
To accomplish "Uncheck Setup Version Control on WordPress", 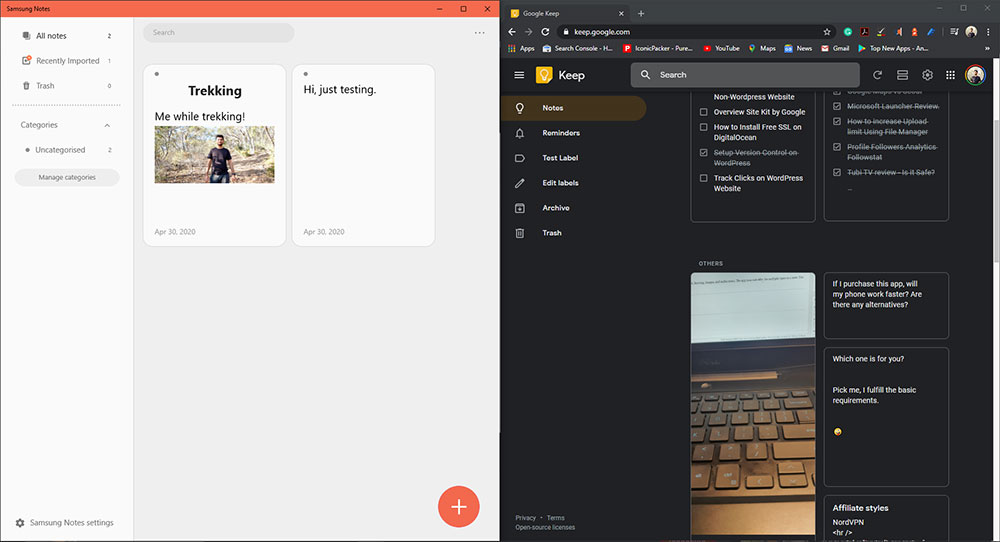I will click(x=703, y=153).
